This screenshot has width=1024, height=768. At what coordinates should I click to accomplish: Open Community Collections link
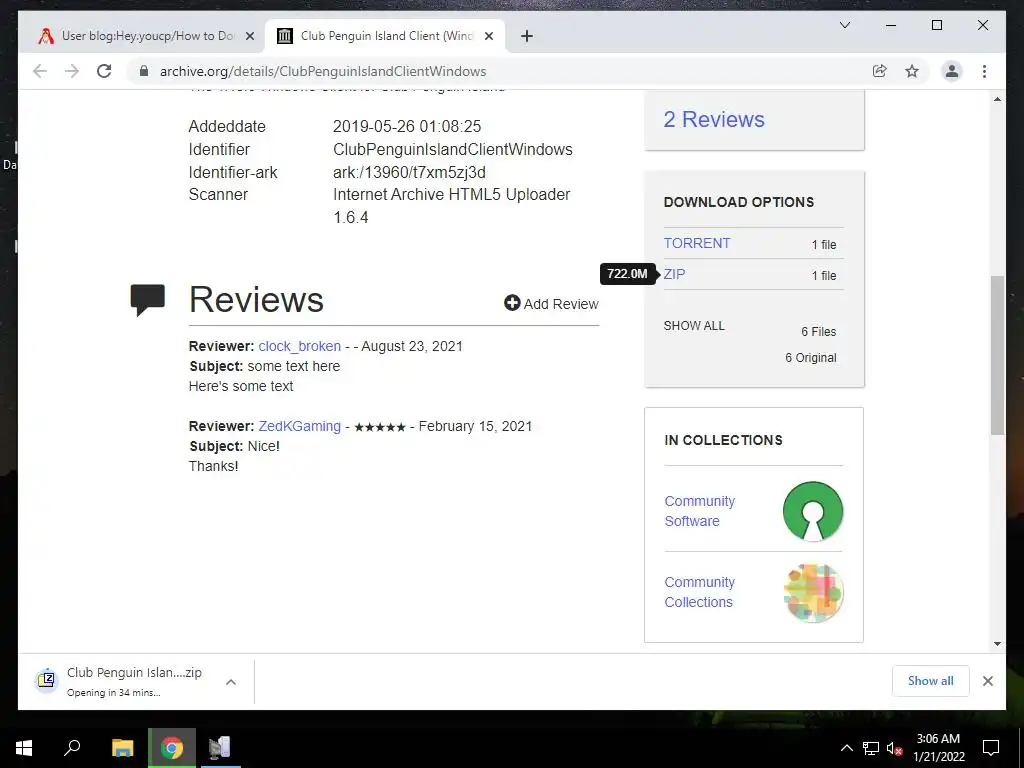coord(699,592)
